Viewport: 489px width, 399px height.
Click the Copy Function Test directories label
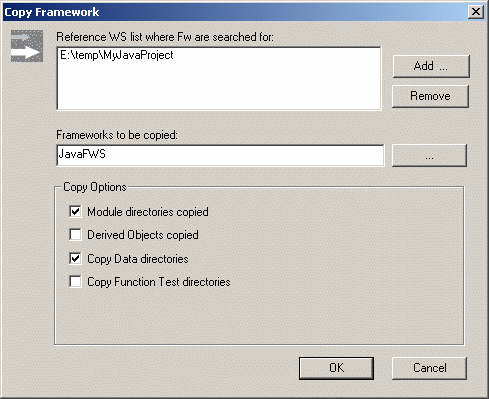pos(159,282)
